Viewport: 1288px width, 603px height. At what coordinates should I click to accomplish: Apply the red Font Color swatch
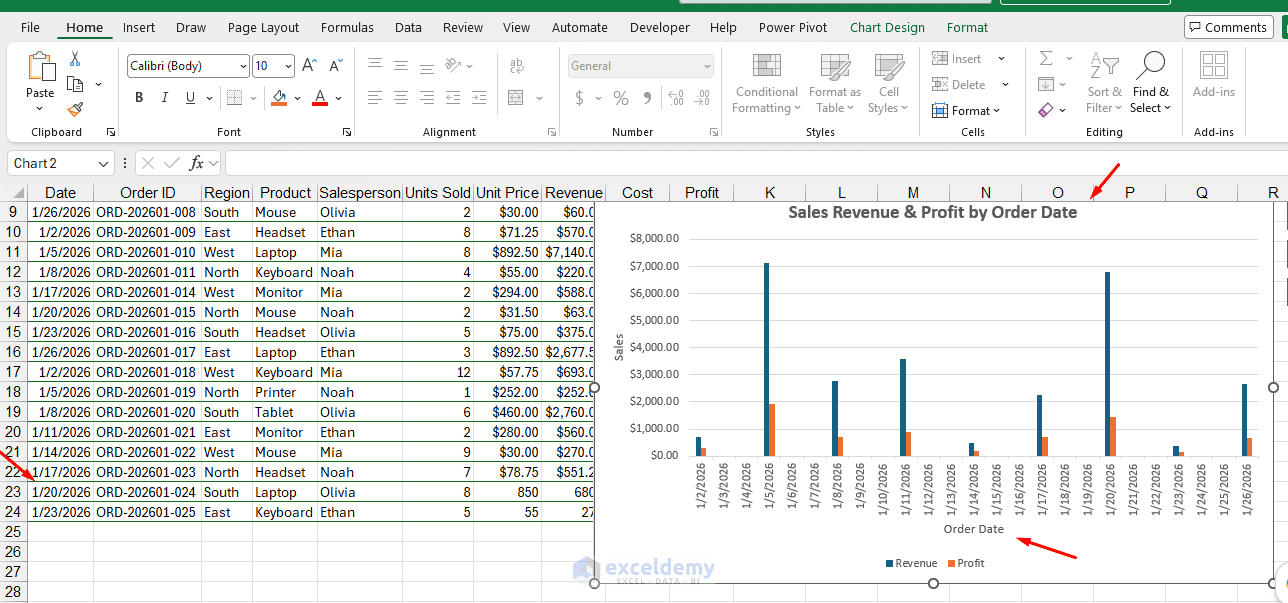[320, 98]
